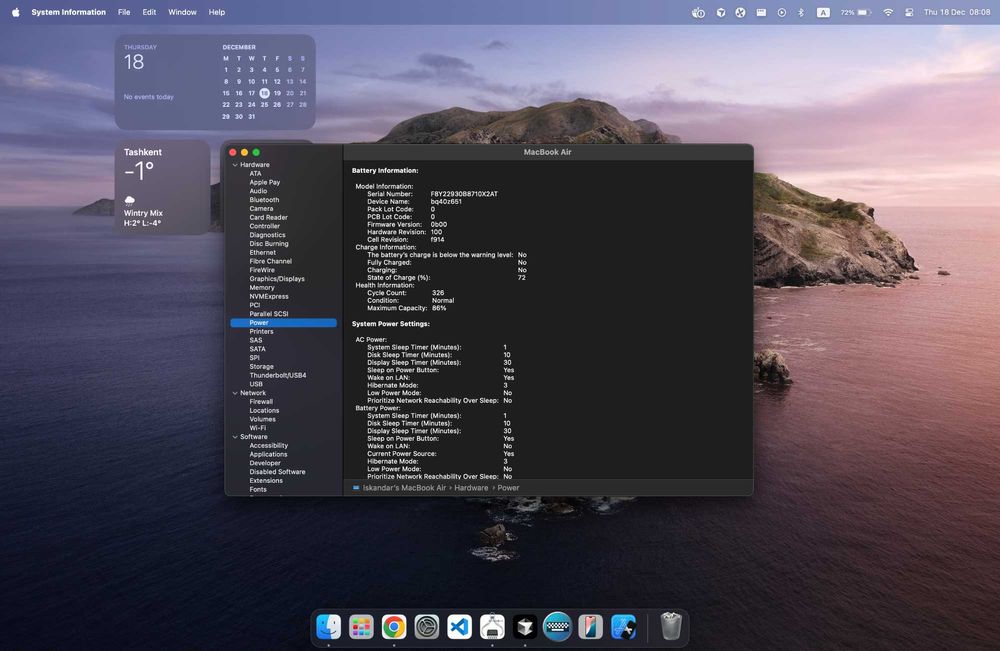
Task: Select Audio in the sidebar
Action: pyautogui.click(x=258, y=191)
